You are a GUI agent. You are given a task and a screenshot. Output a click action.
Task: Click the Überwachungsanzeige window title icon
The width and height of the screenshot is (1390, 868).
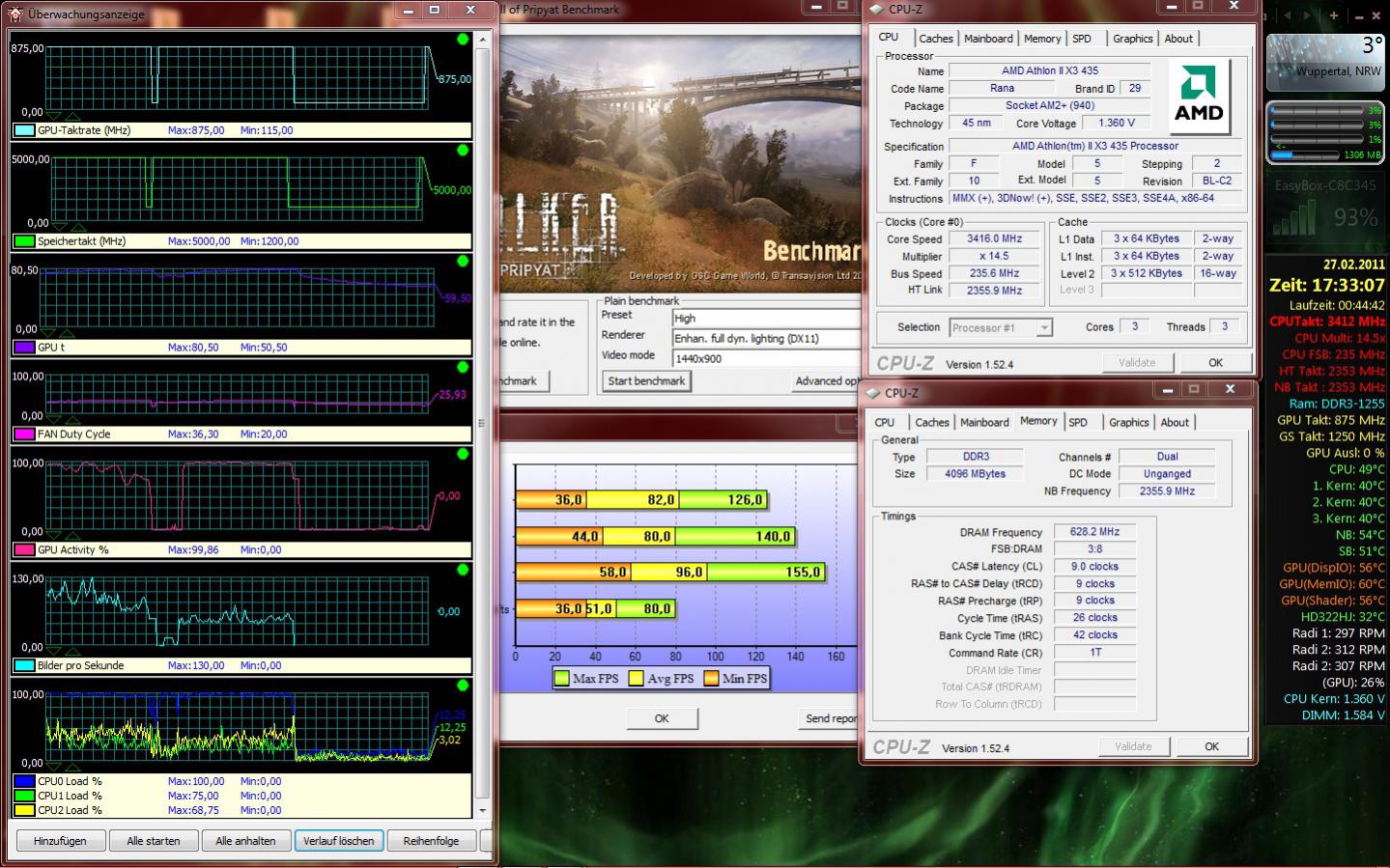(15, 14)
